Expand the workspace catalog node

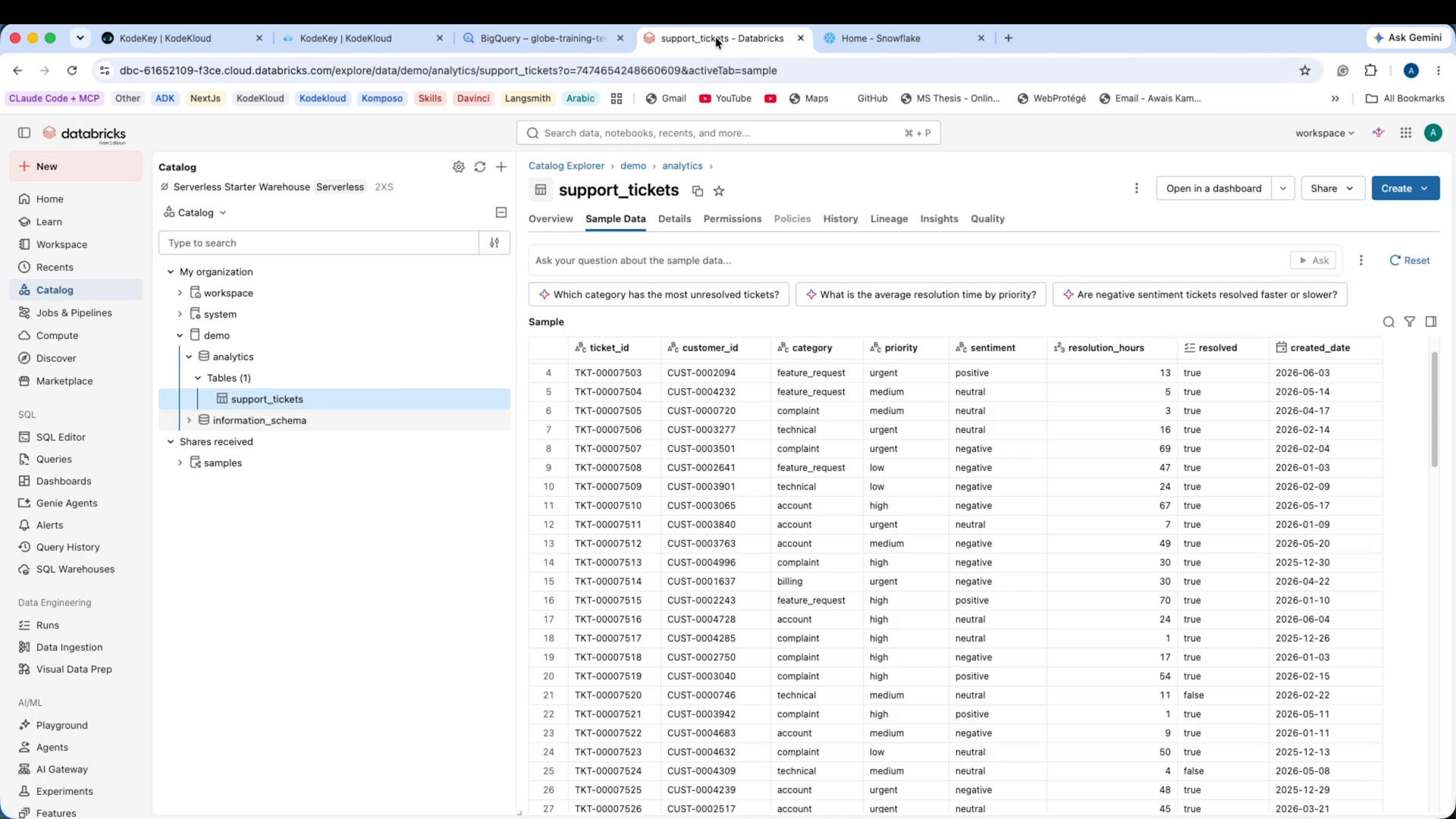pyautogui.click(x=180, y=293)
